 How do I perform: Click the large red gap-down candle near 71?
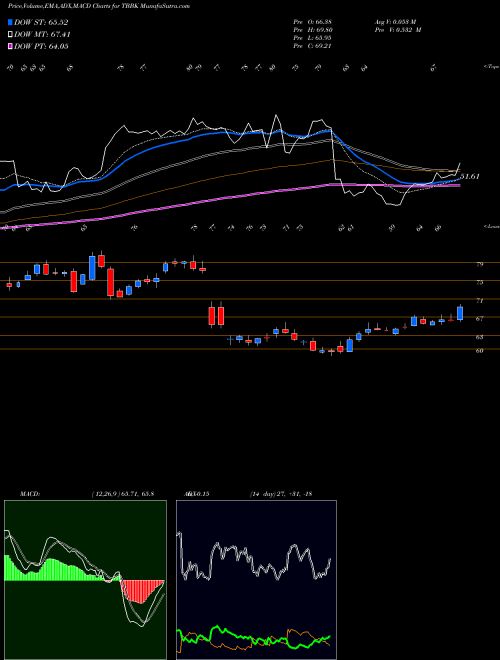(212, 316)
